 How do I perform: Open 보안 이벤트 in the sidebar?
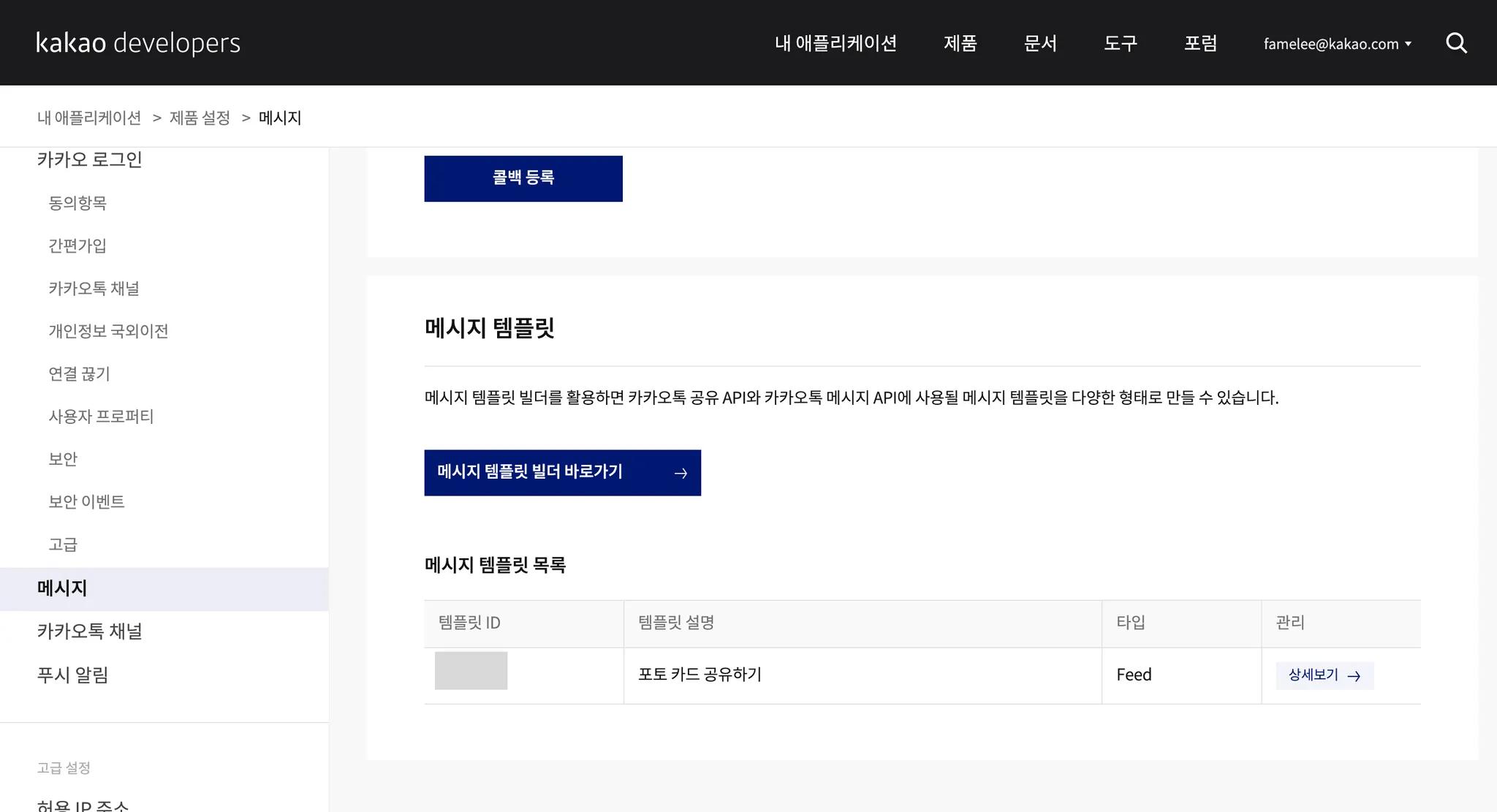86,502
